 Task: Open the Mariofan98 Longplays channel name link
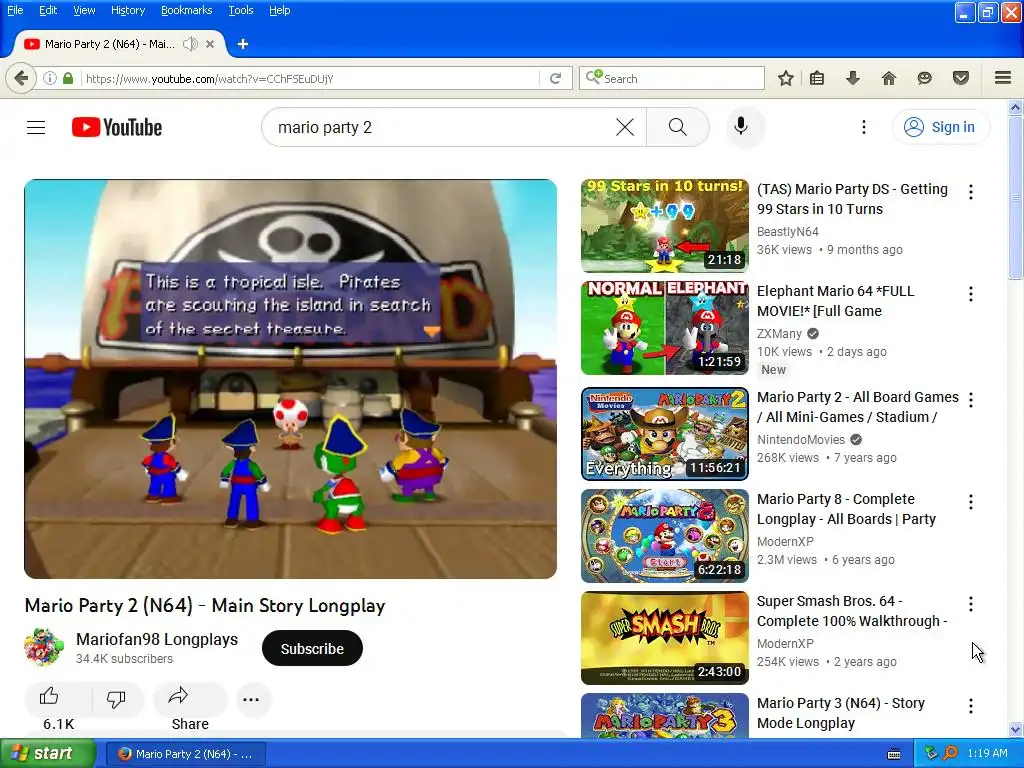(x=157, y=639)
